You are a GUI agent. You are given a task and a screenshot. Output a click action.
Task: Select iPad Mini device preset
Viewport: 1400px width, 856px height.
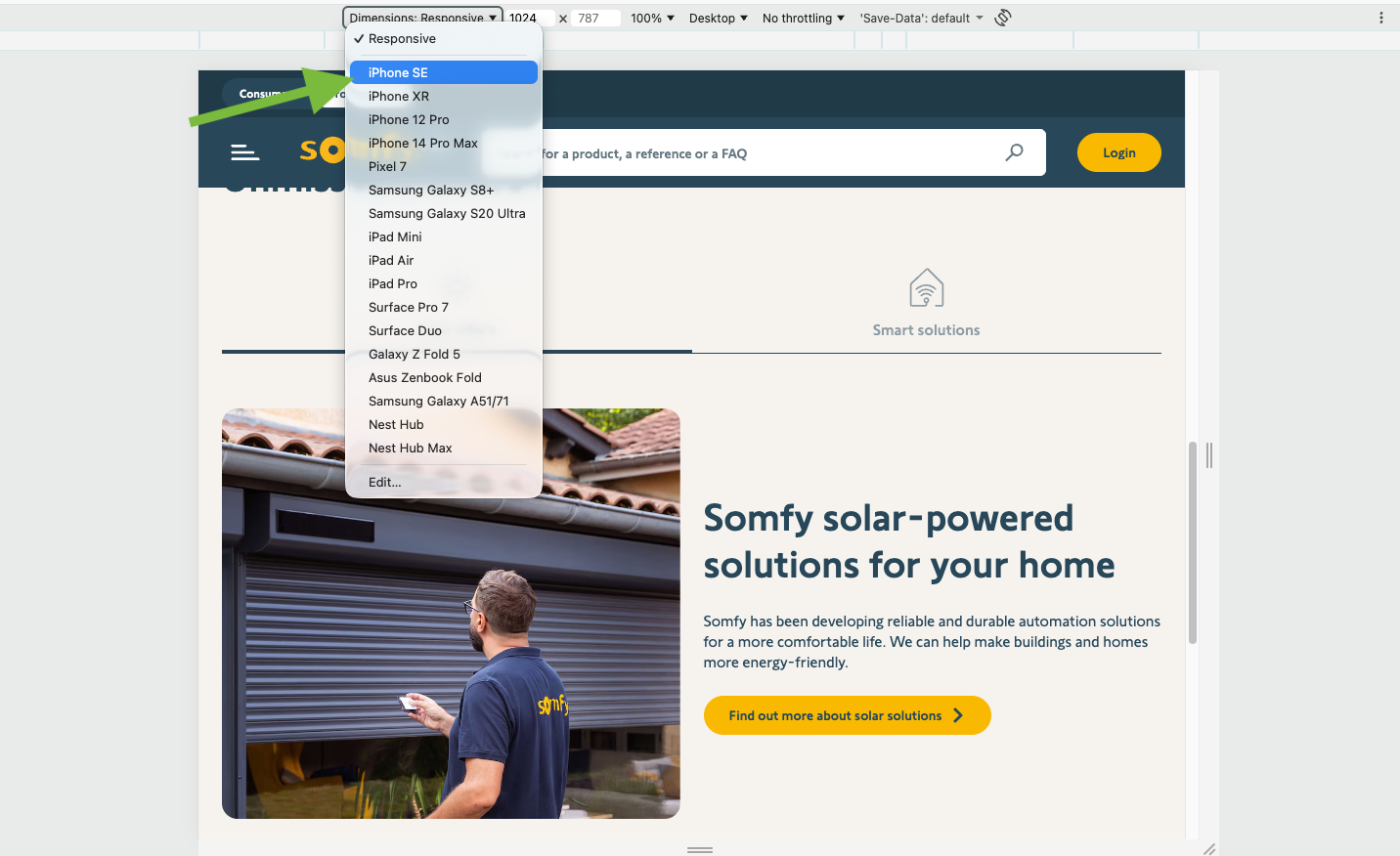[395, 236]
